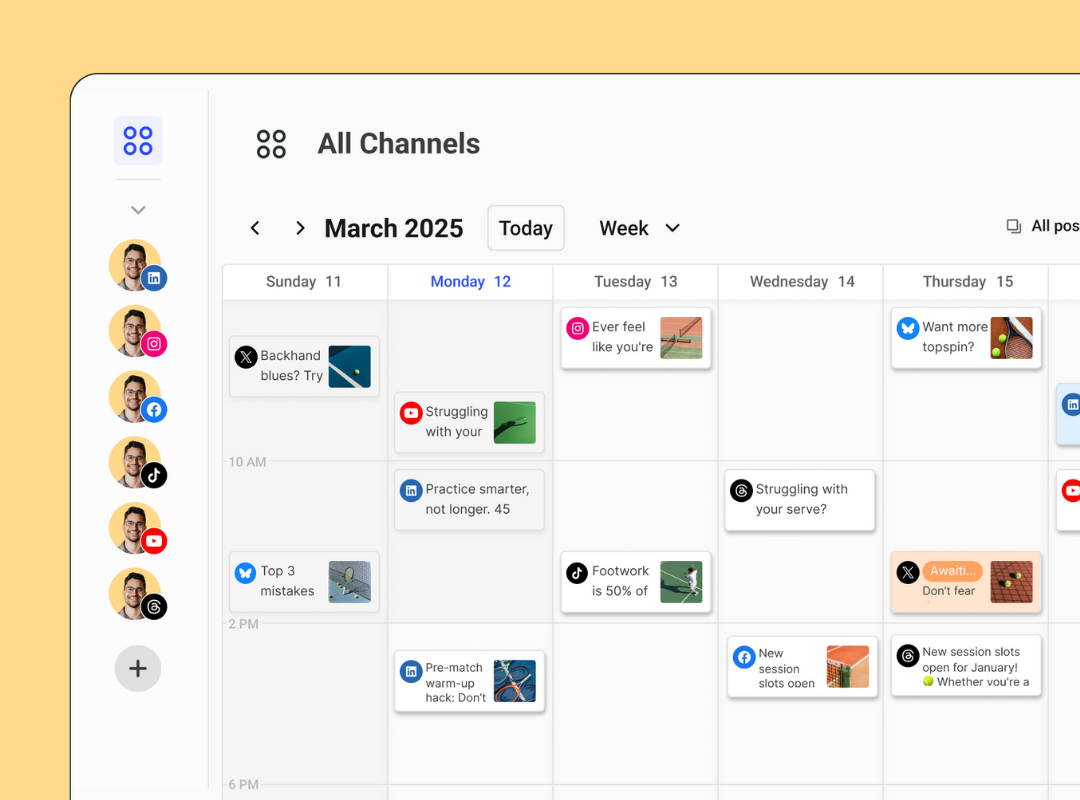Click the Tuesday 13 column header
Screen dimensions: 1080x800
tap(634, 281)
